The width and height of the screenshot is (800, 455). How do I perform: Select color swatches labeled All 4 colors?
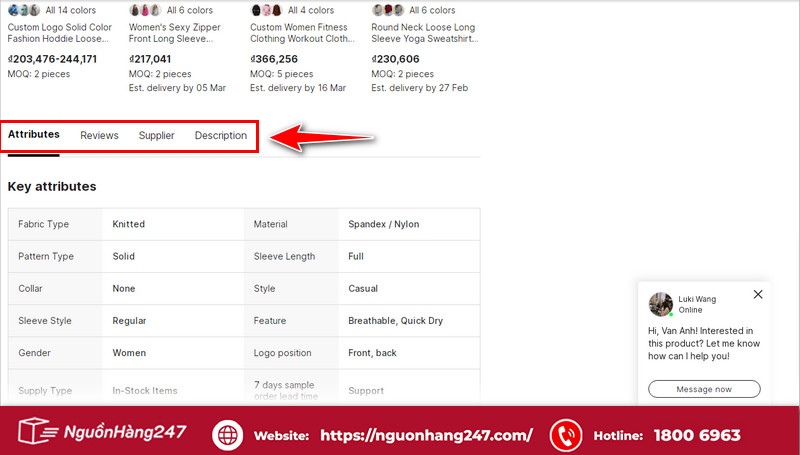point(266,10)
